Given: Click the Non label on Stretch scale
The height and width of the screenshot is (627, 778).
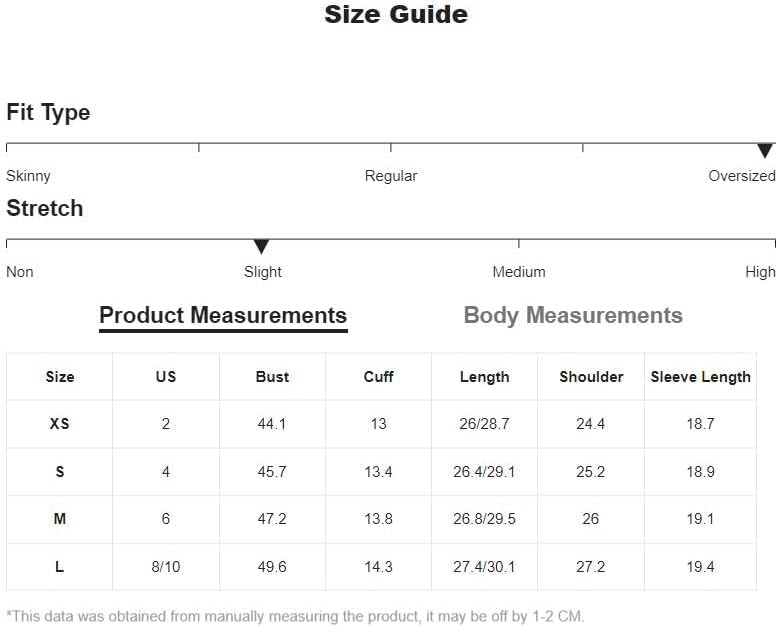Looking at the screenshot, I should 20,272.
